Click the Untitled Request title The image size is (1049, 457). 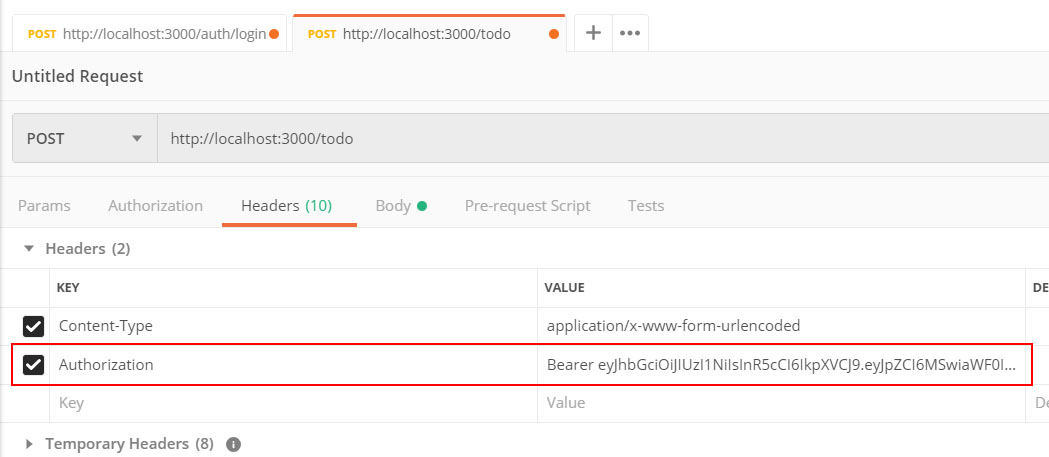click(x=78, y=76)
